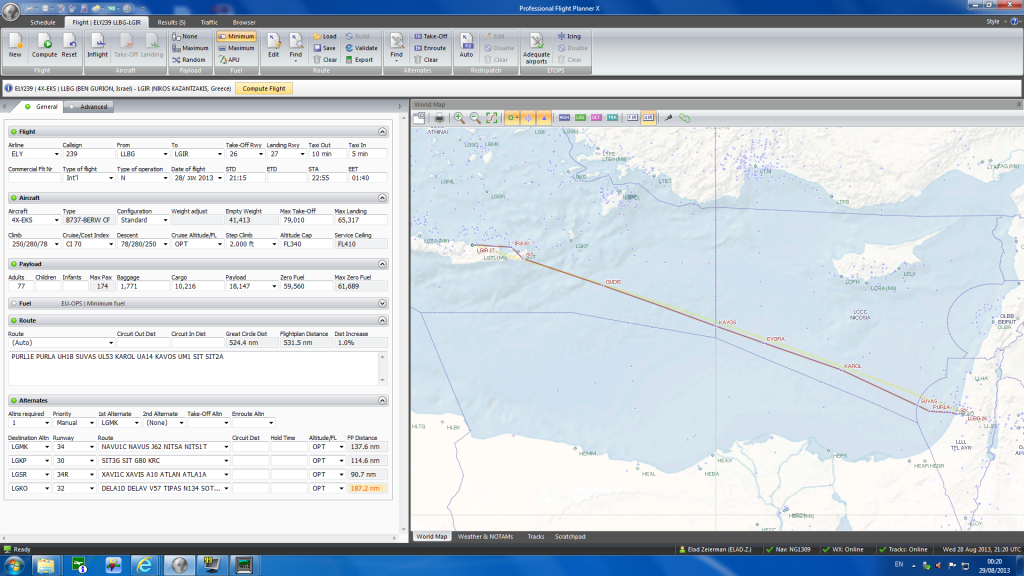
Task: Click the Adequate airports ETOPS icon
Action: 536,47
